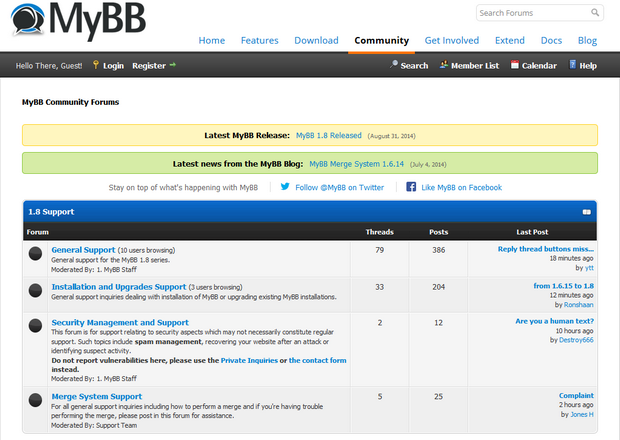Open 'Are you a human text?' thread
Image resolution: width=620 pixels, height=440 pixels.
554,321
